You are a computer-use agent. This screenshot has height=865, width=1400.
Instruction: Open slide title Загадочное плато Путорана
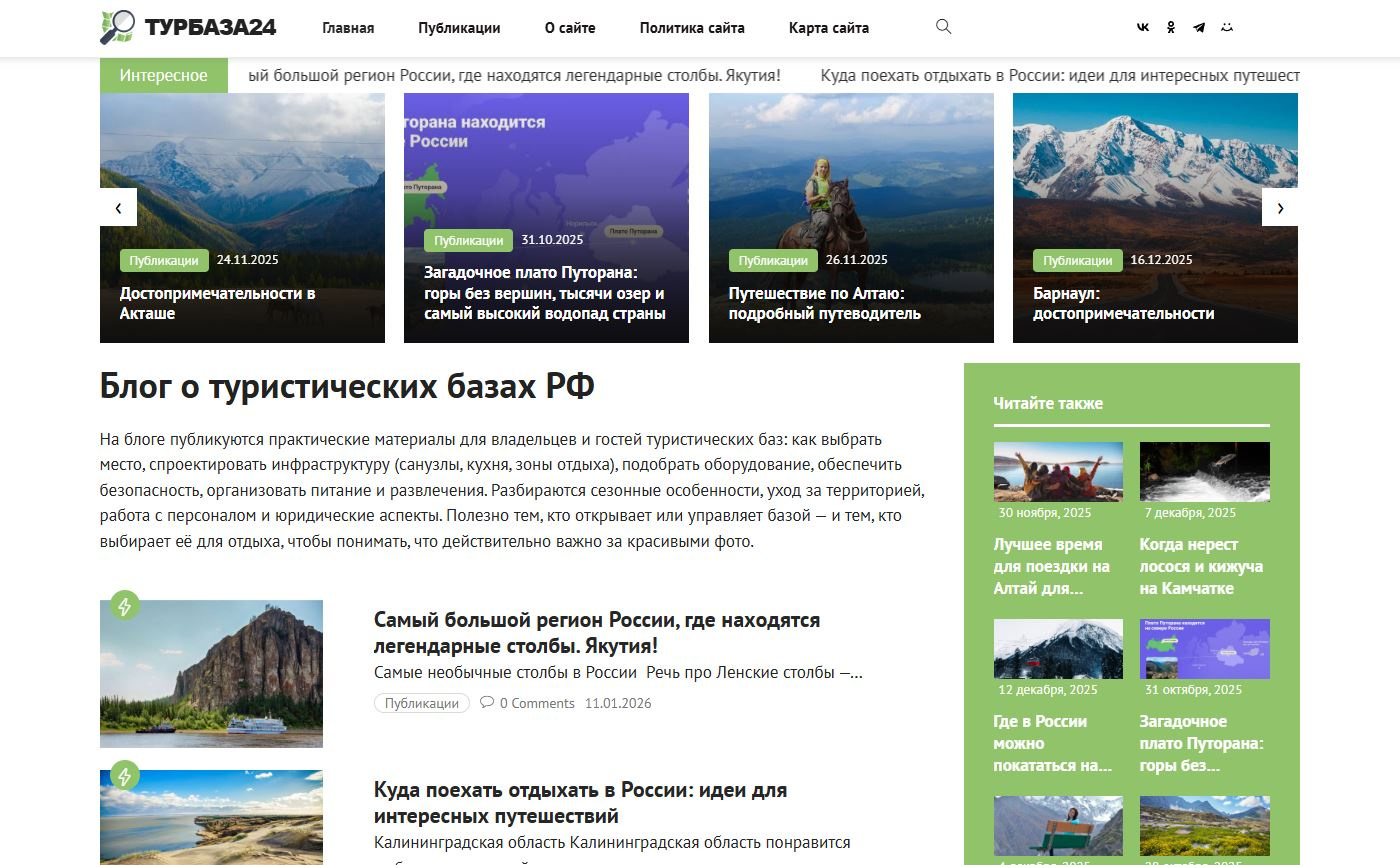[x=545, y=293]
